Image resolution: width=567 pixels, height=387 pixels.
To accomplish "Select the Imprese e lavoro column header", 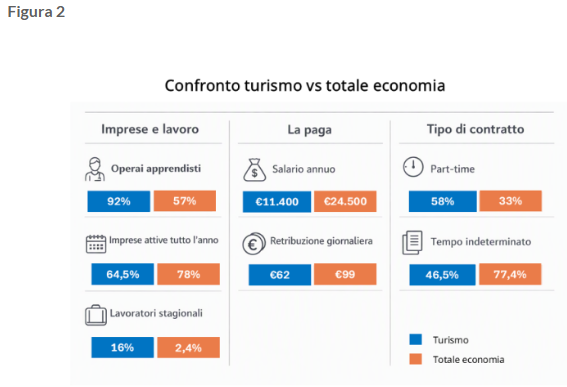I will 150,129.
